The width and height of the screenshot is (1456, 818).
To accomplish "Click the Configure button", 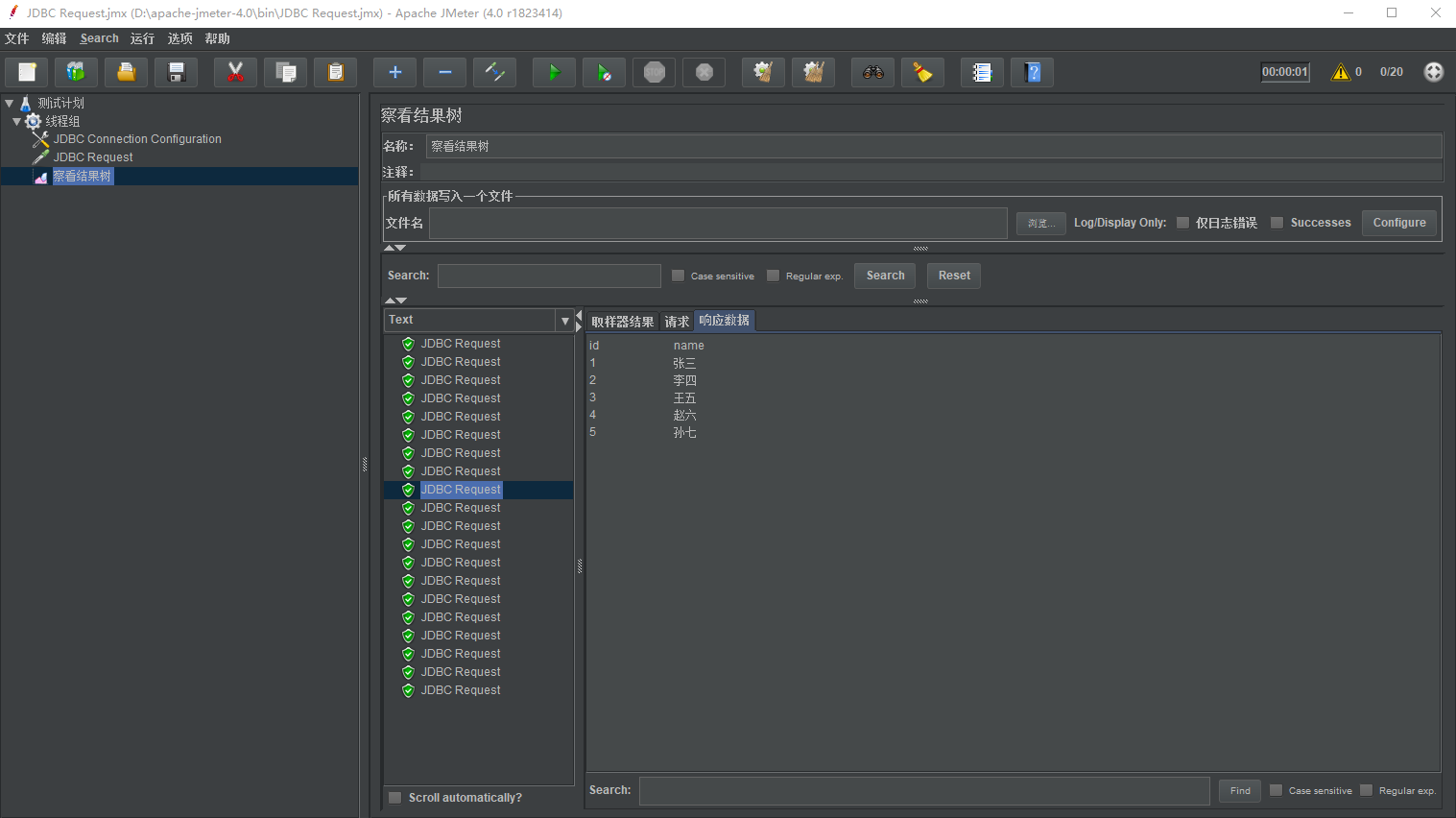I will pos(1398,223).
